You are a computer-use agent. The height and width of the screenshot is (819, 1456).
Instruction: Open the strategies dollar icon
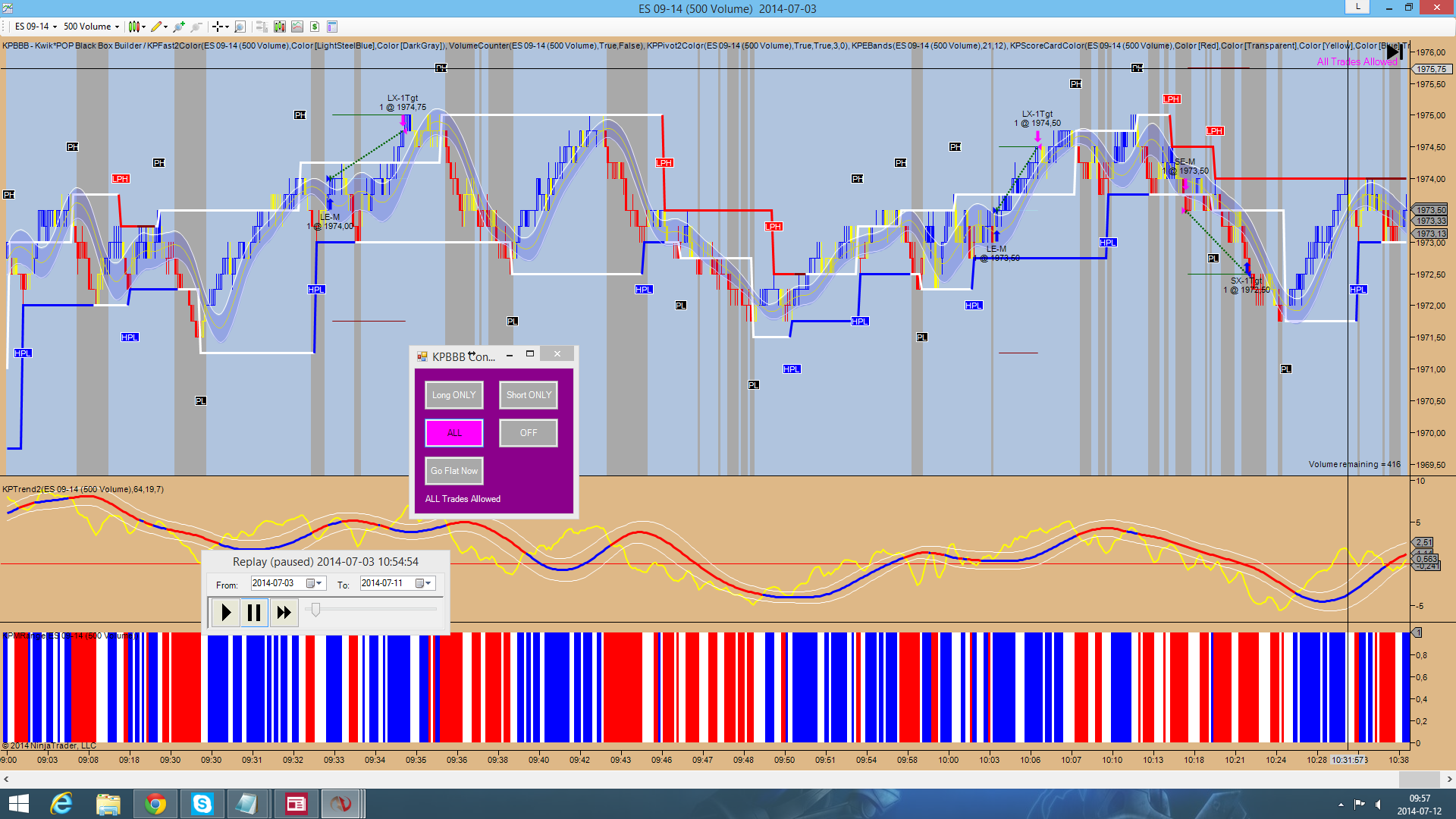click(315, 27)
